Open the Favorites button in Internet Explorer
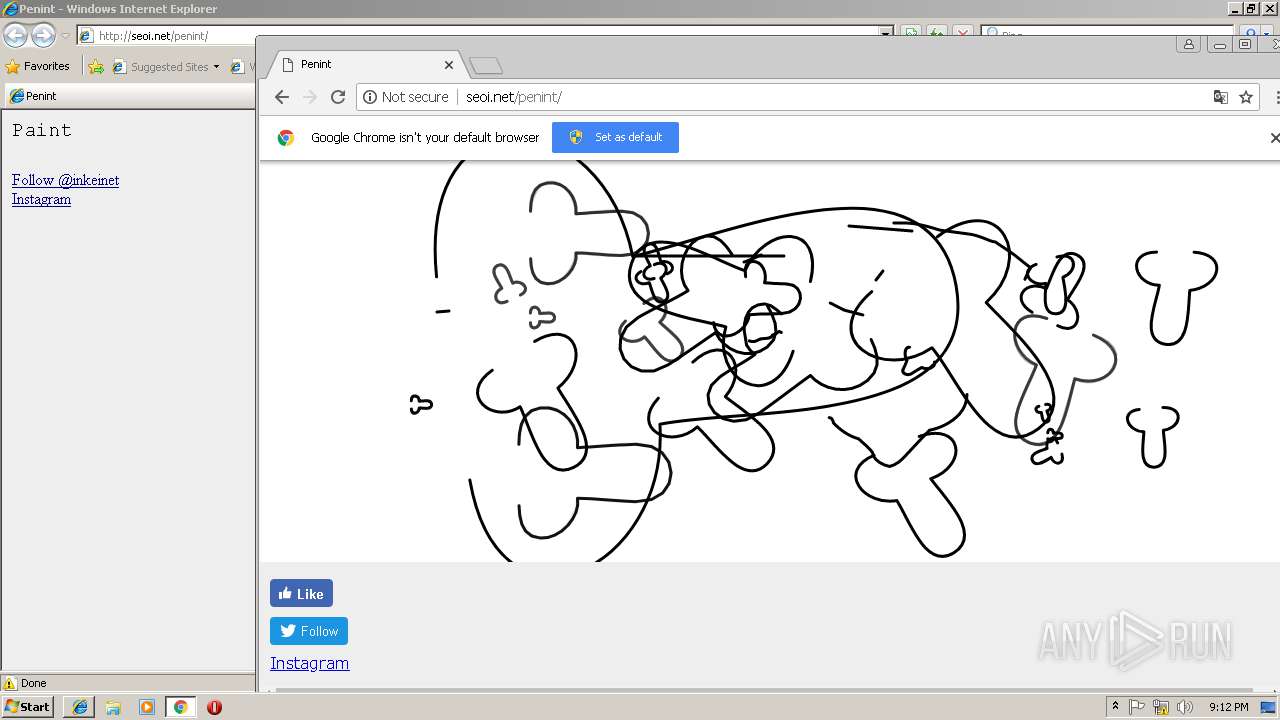This screenshot has width=1280, height=720. click(x=38, y=67)
